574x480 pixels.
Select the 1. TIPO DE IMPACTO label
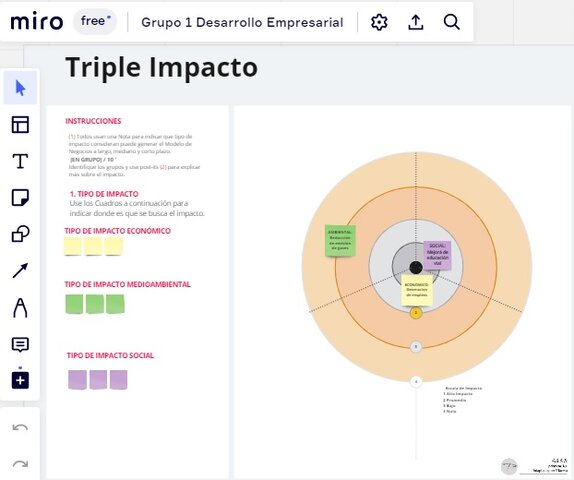pos(104,194)
